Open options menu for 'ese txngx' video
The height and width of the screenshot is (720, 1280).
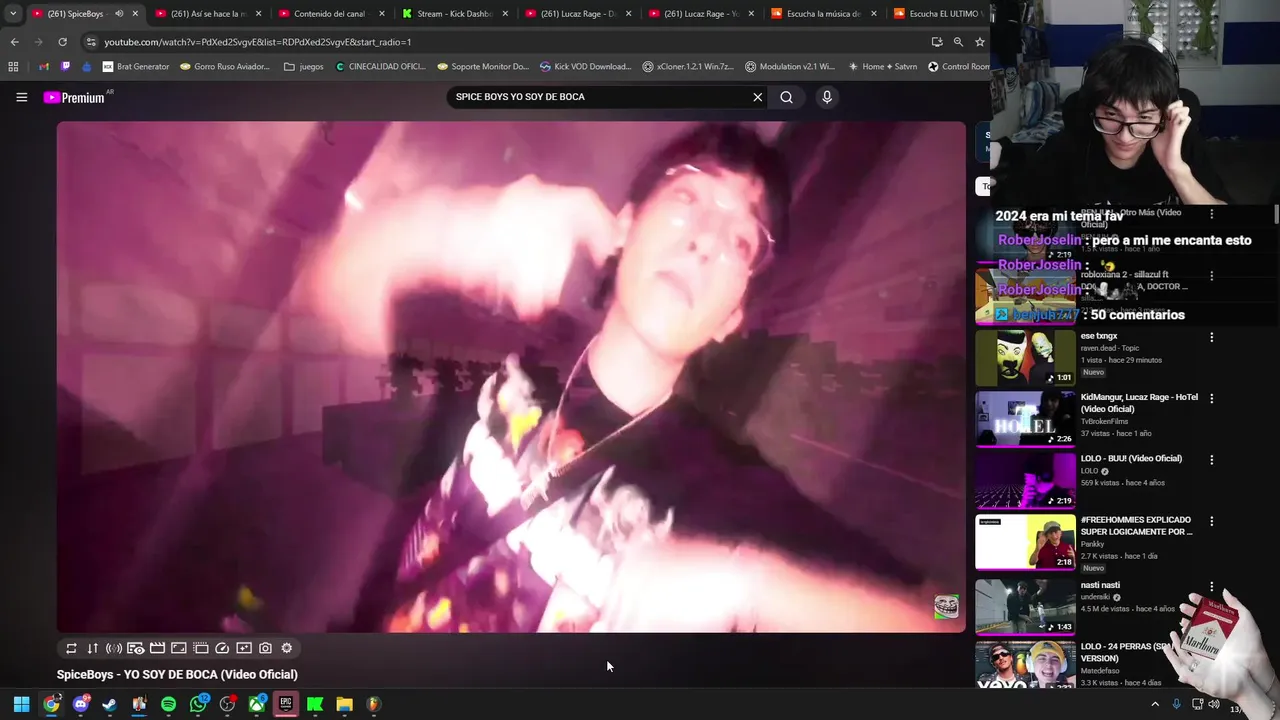click(x=1211, y=337)
